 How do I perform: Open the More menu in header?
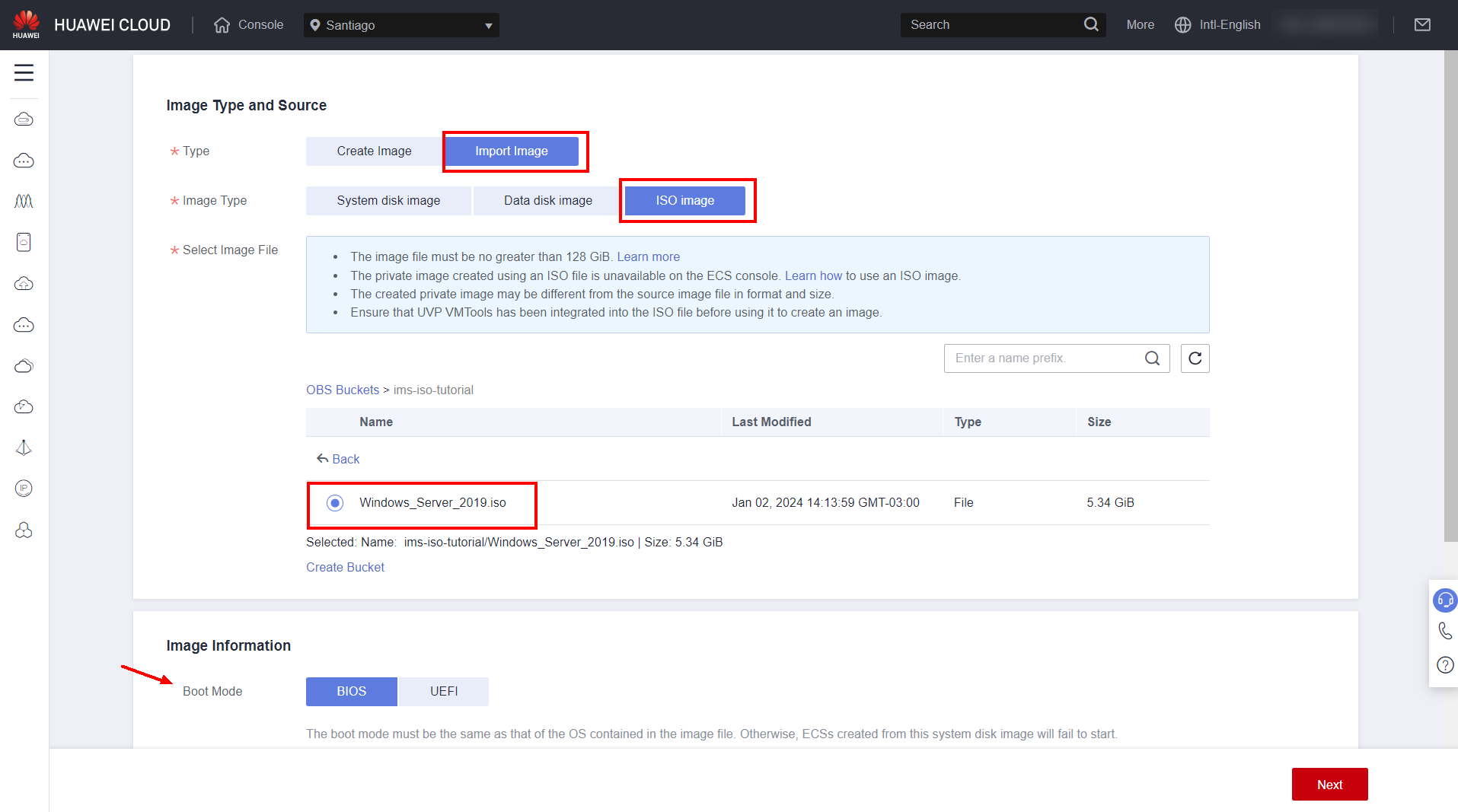point(1140,25)
